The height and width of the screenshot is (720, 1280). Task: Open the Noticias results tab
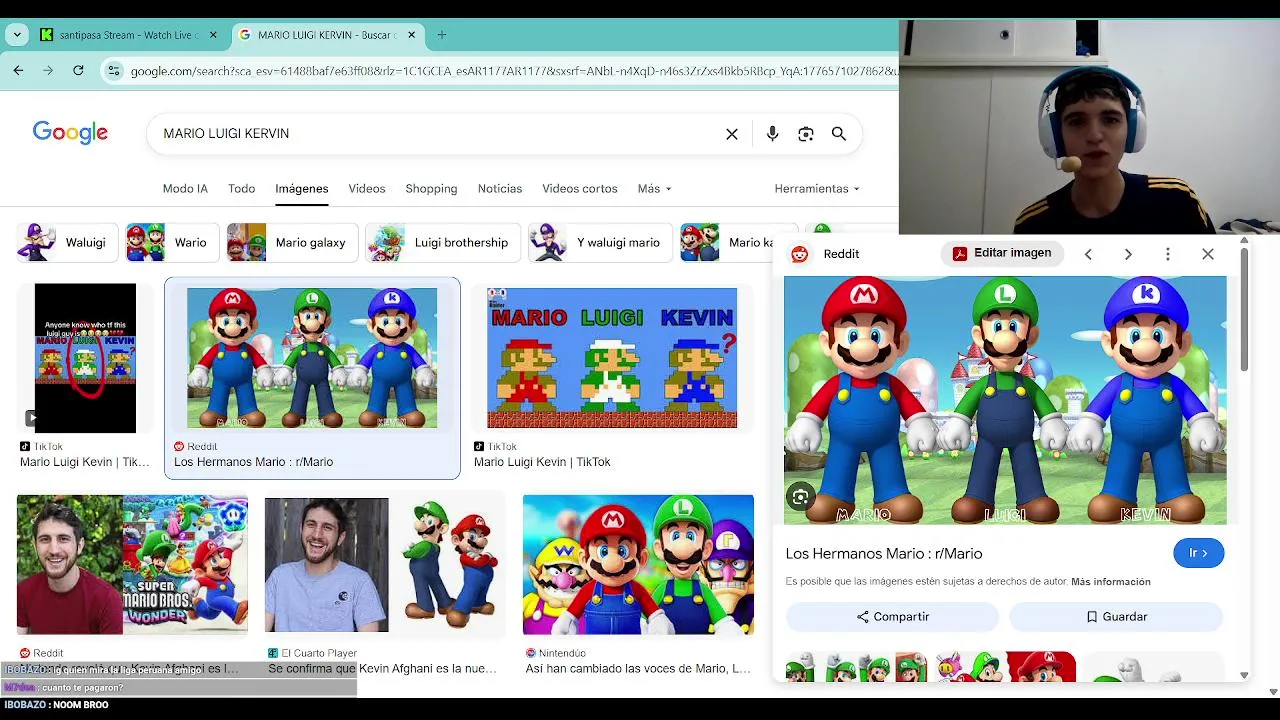coord(500,188)
